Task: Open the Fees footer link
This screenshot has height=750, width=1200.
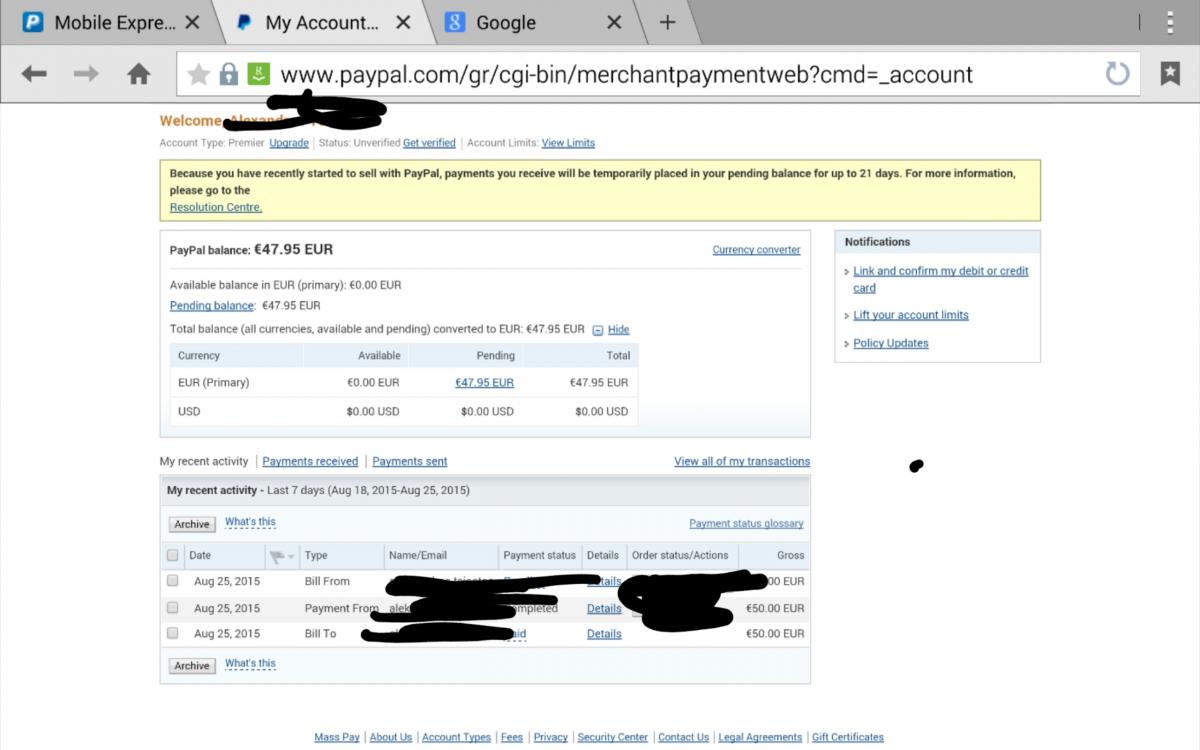Action: click(512, 738)
